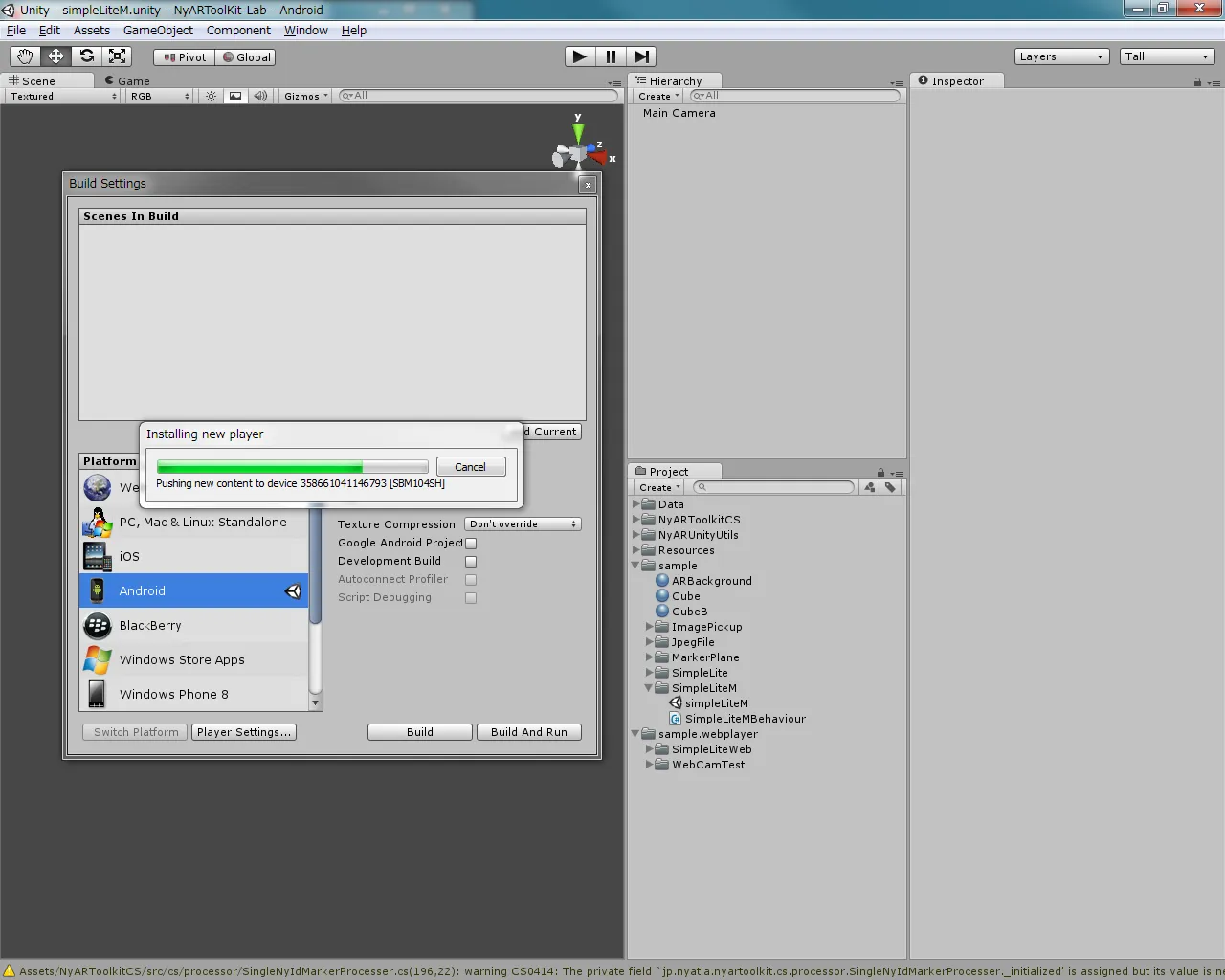
Task: Click the simpleLiteM scene icon
Action: (x=676, y=703)
